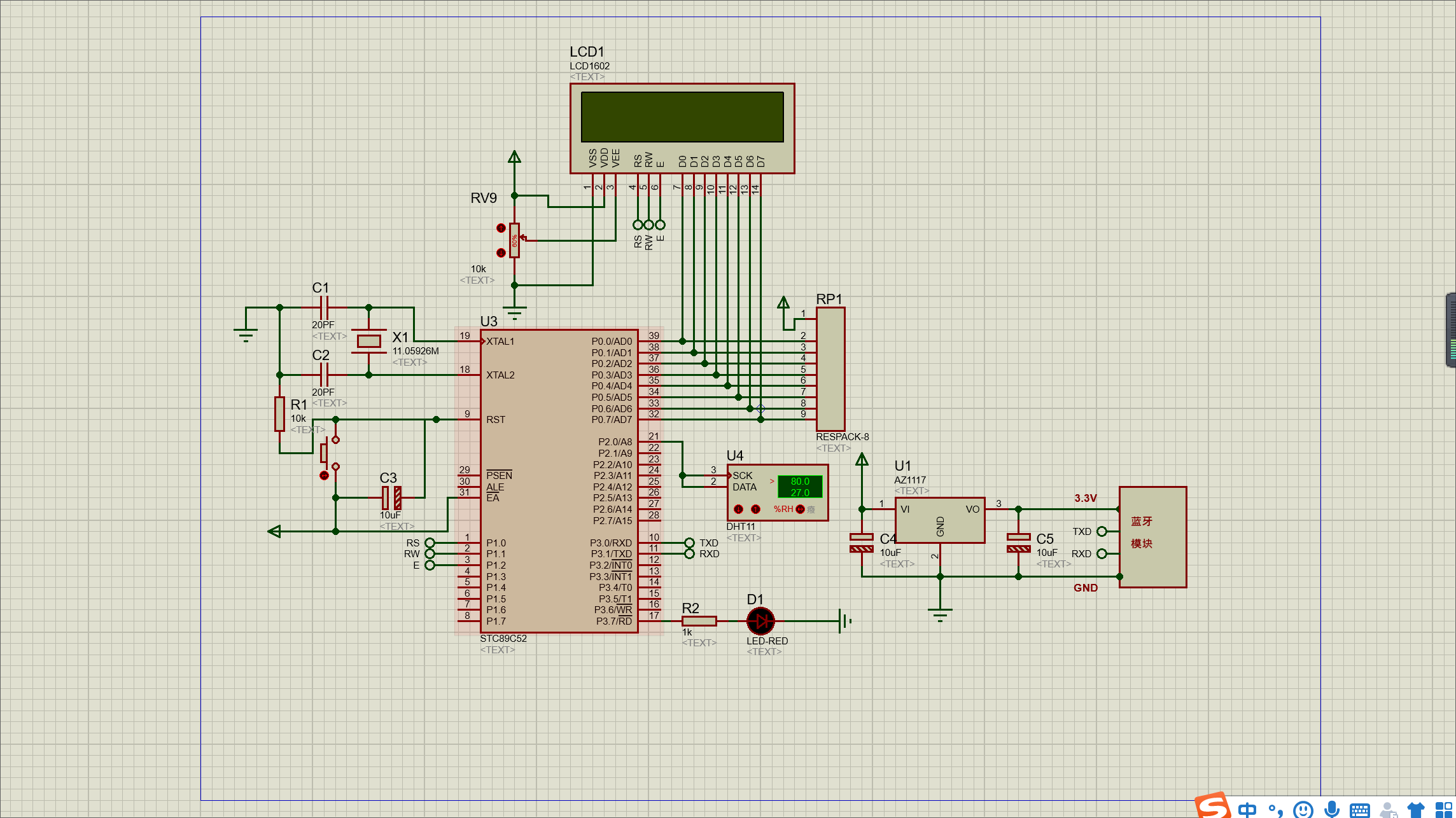Click the TXD terminal at P3.0/RXD
Screen dimensions: 1456x818
pyautogui.click(x=689, y=543)
